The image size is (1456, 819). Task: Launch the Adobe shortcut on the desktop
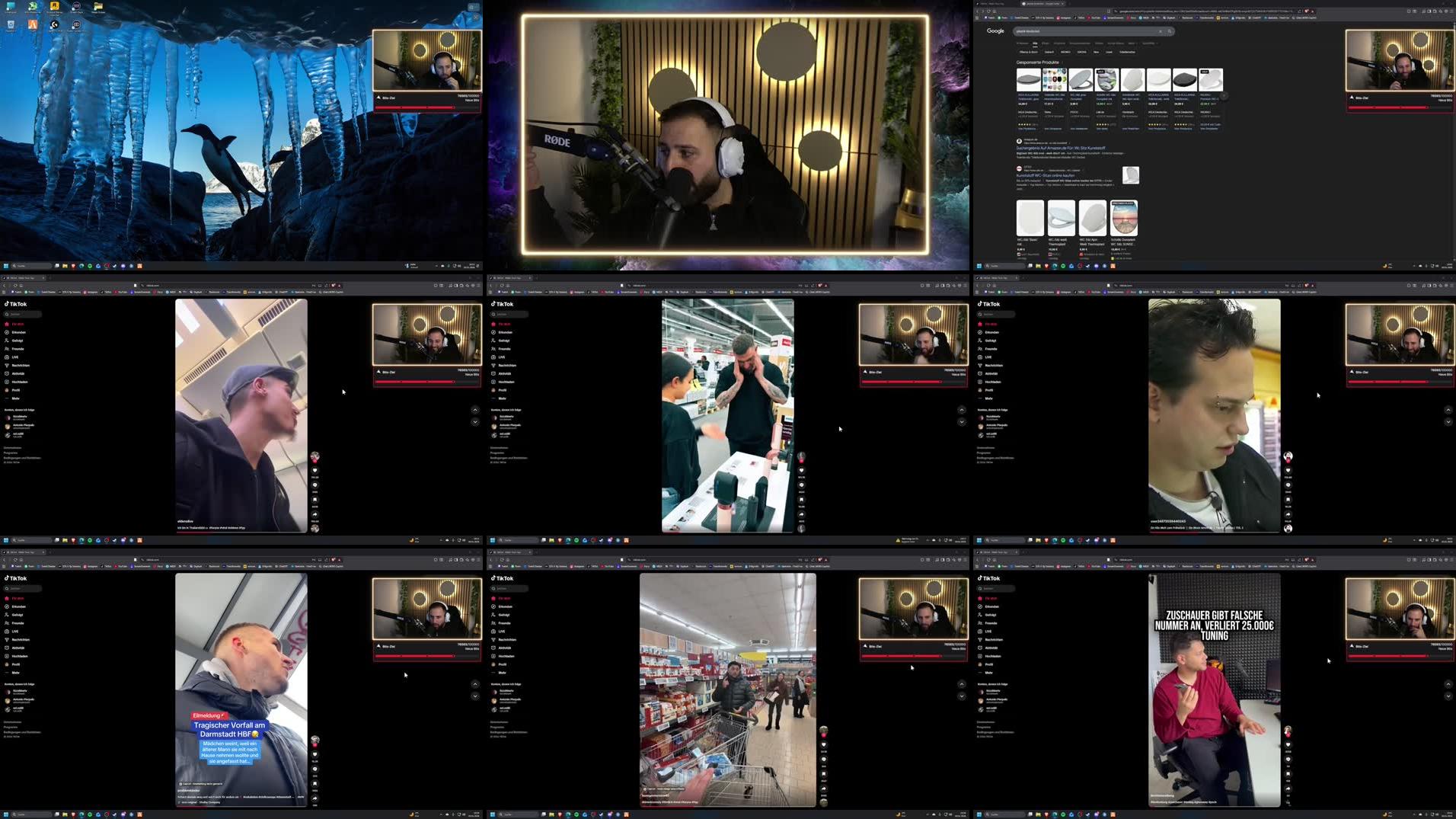tap(32, 25)
